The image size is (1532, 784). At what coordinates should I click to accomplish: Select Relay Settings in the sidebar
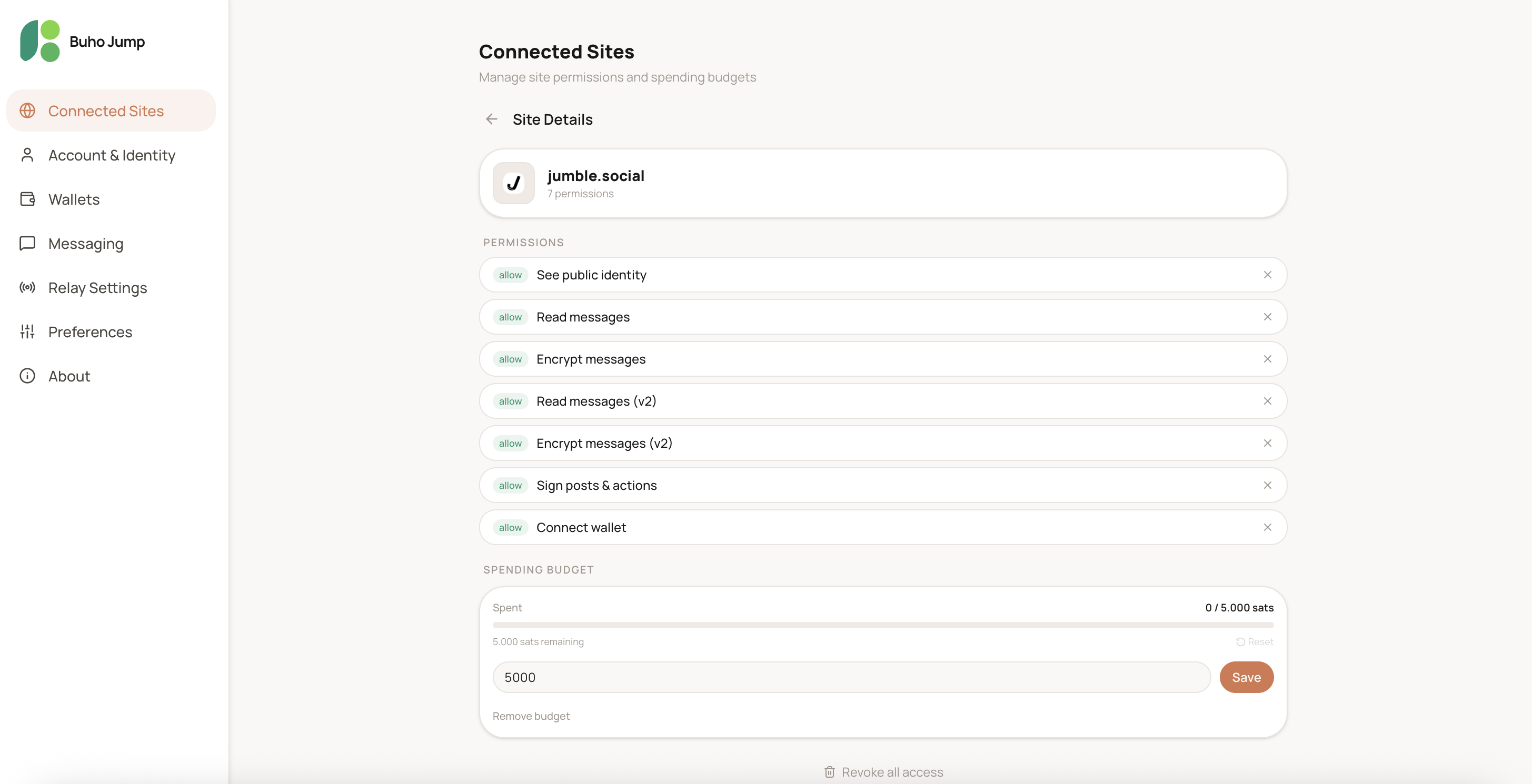[97, 288]
